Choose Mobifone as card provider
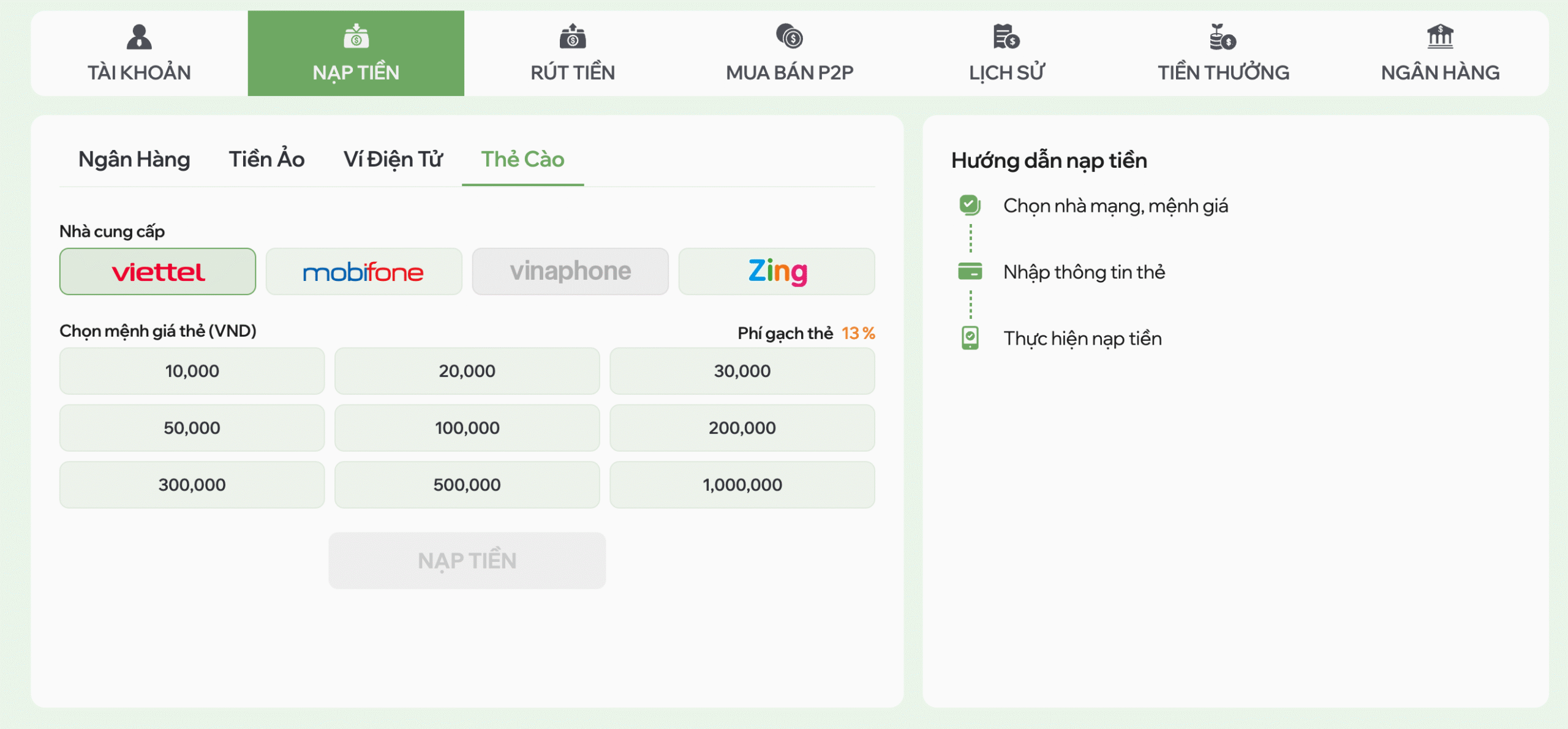The image size is (1568, 729). pos(364,271)
